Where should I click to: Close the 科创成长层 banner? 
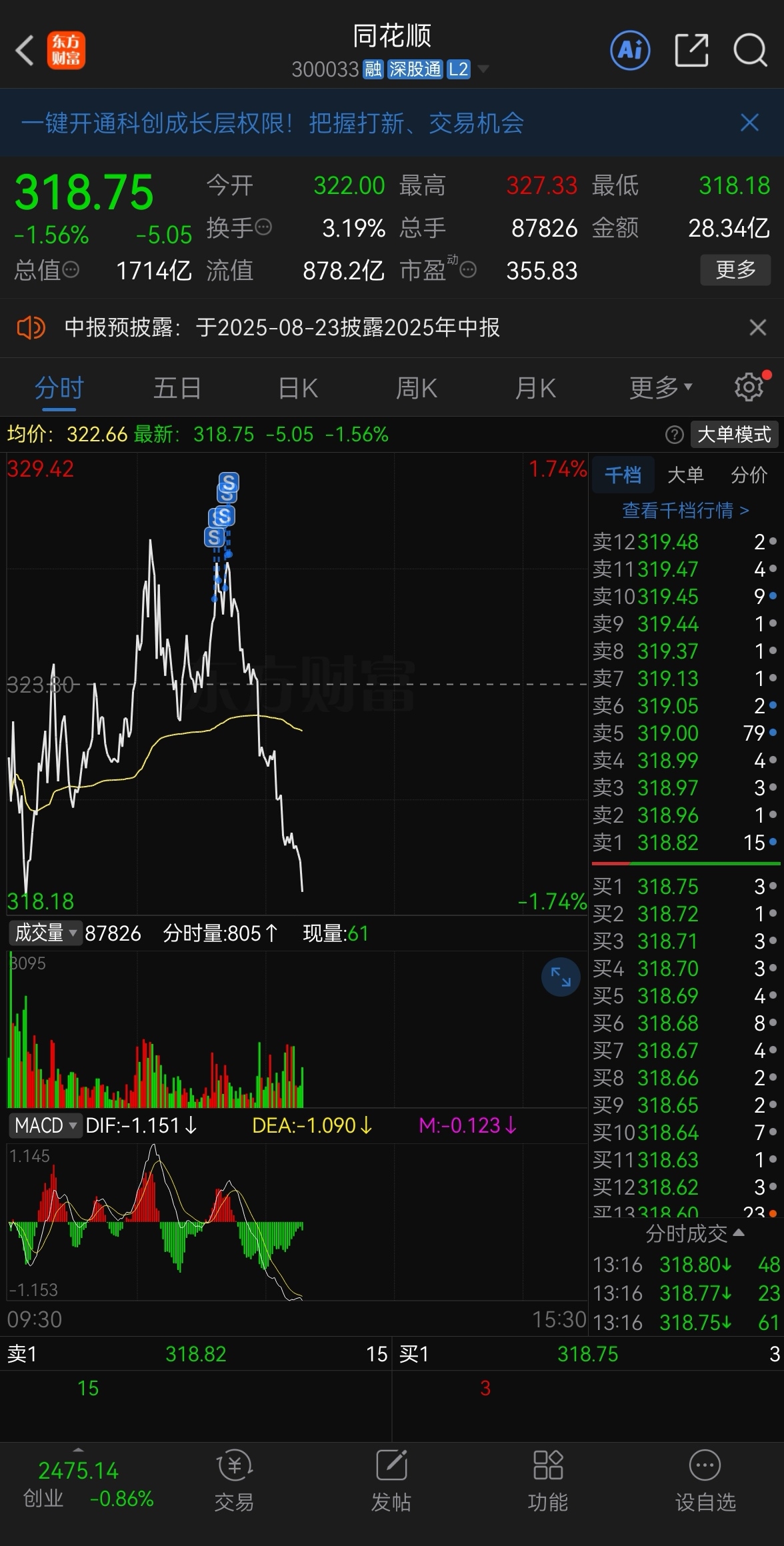[750, 123]
